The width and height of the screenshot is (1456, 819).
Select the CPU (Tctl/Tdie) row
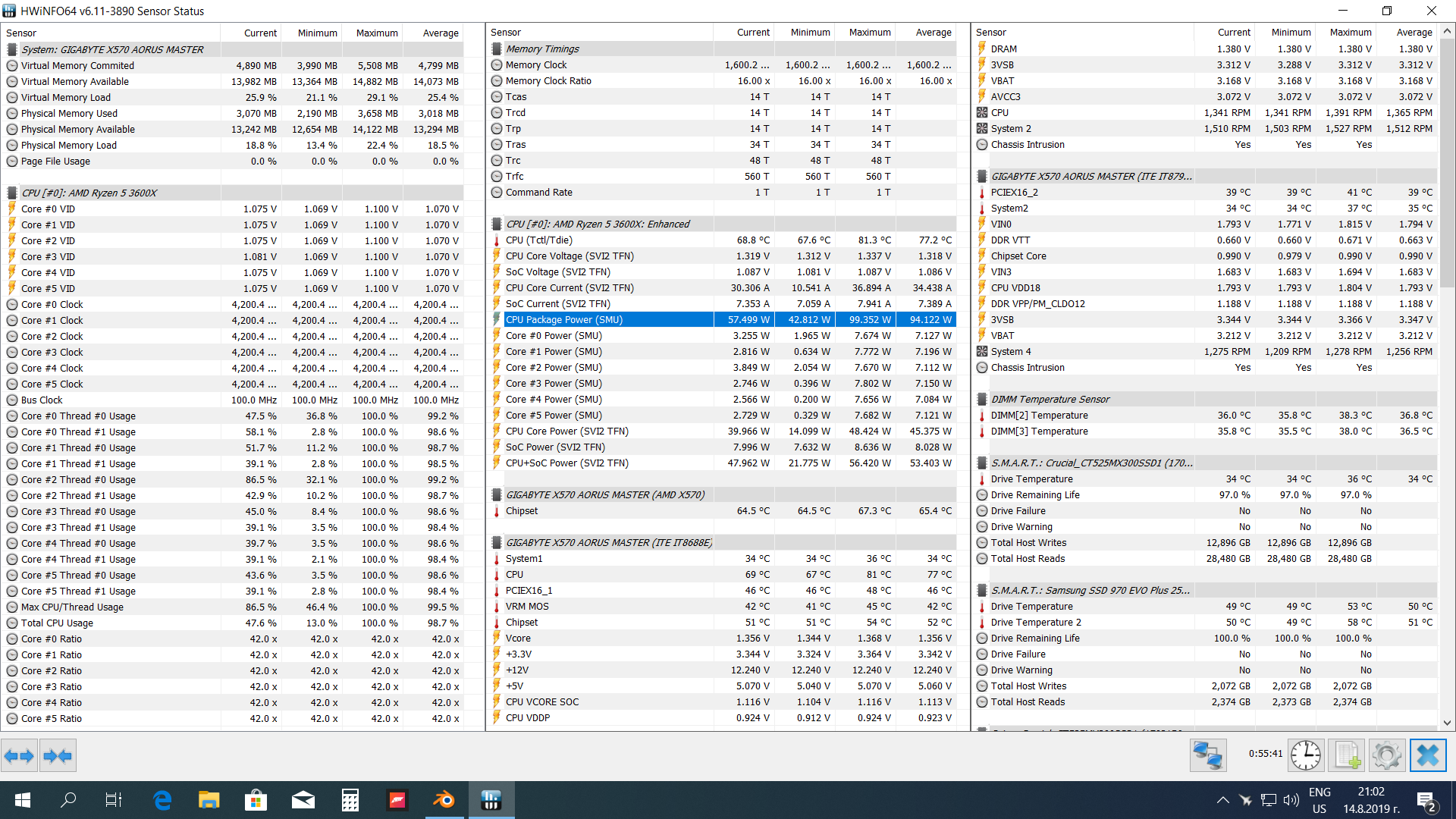[721, 240]
